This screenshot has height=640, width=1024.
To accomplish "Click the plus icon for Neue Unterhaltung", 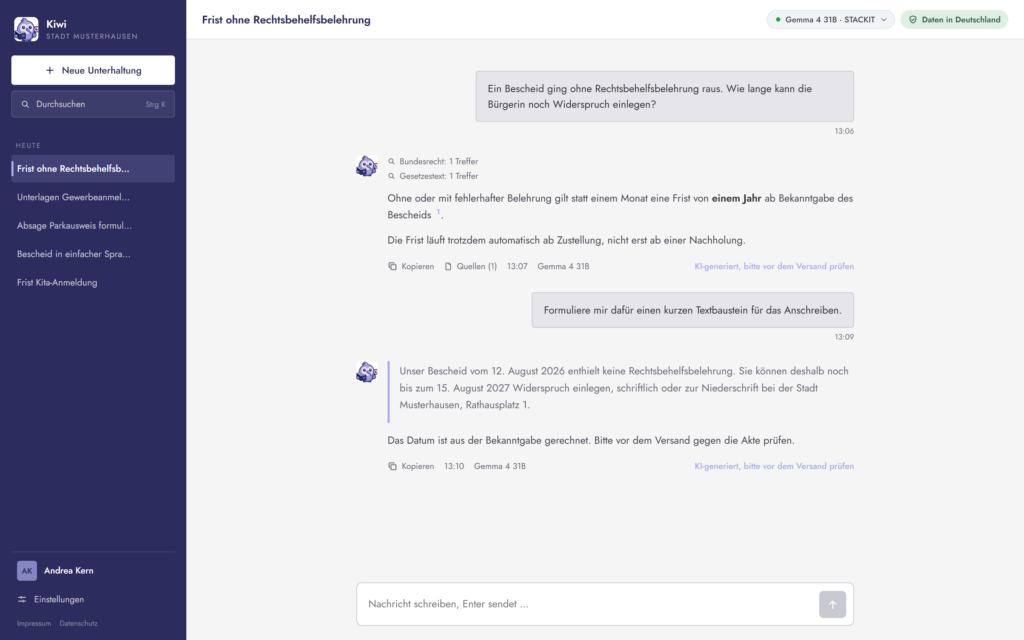I will [50, 70].
